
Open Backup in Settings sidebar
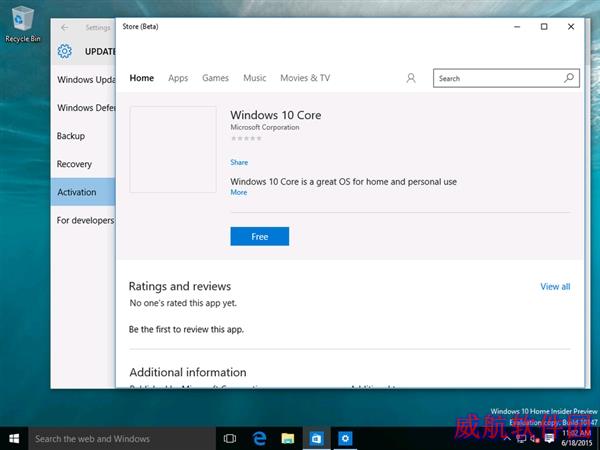coord(83,136)
